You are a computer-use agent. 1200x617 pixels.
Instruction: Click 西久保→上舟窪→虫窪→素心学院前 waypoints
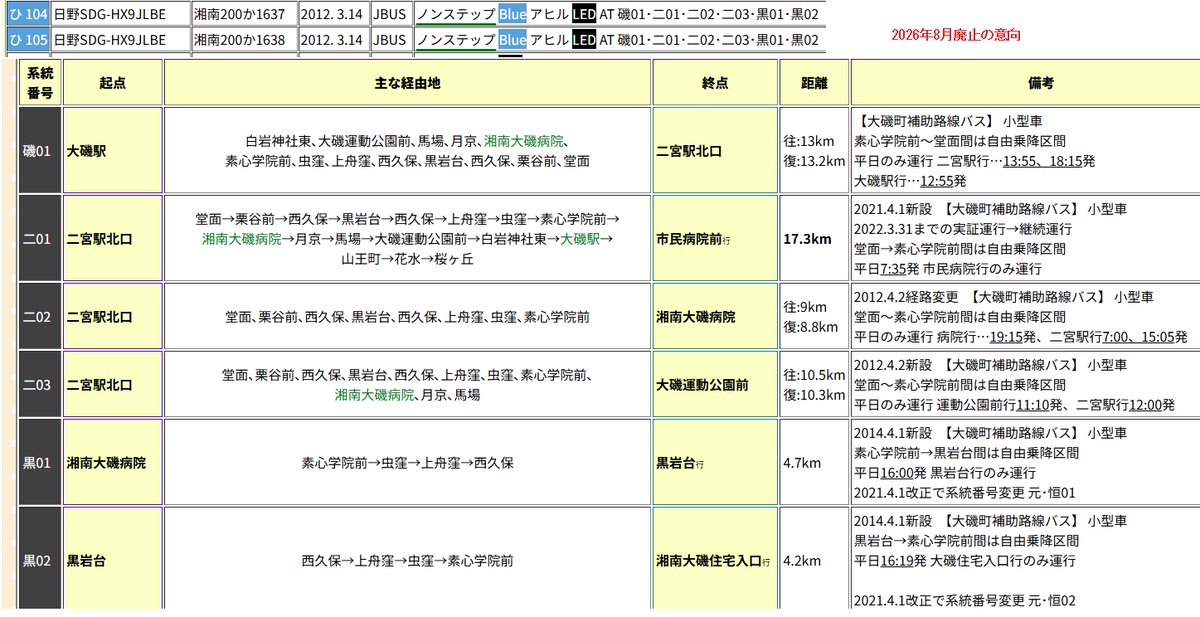(407, 561)
